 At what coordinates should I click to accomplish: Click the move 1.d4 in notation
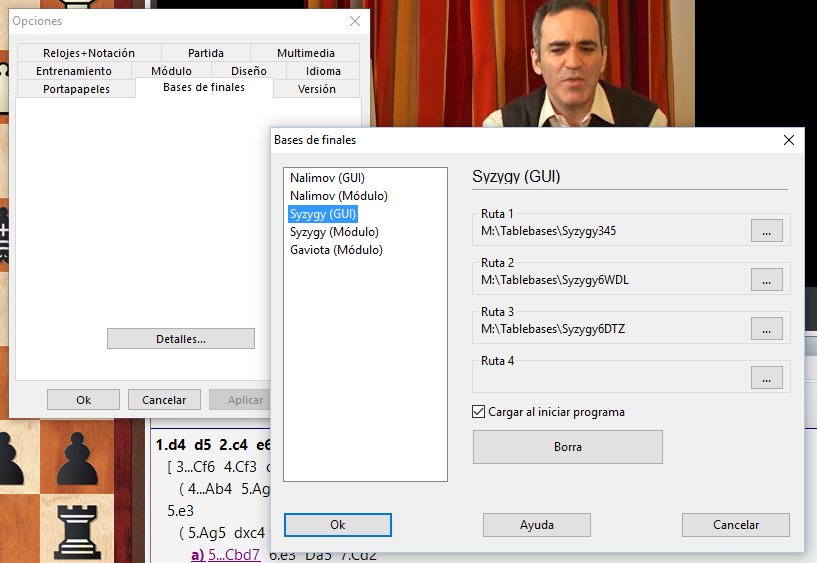pos(170,445)
